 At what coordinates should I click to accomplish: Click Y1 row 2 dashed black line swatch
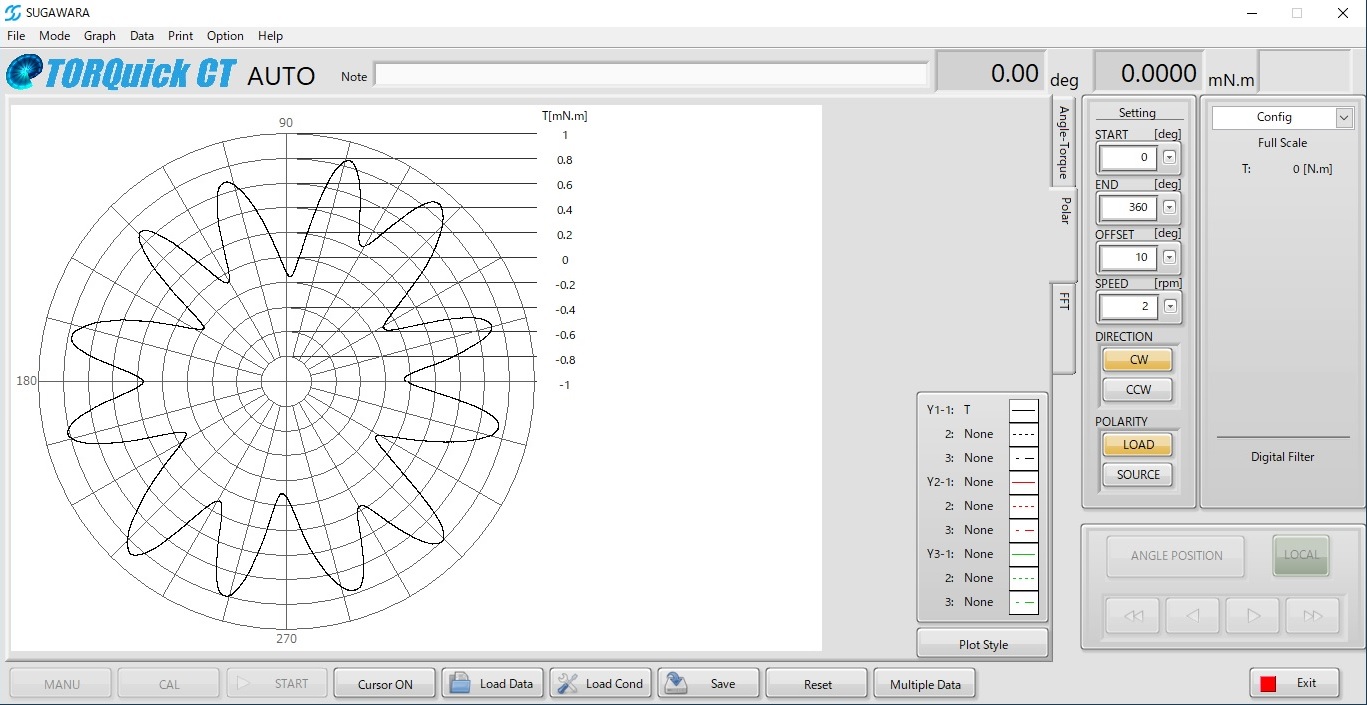pos(1023,434)
